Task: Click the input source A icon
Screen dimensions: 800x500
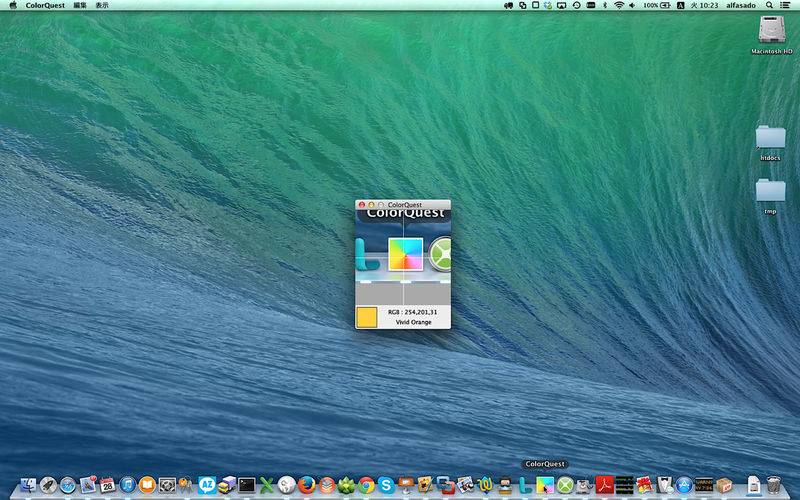Action: point(681,5)
